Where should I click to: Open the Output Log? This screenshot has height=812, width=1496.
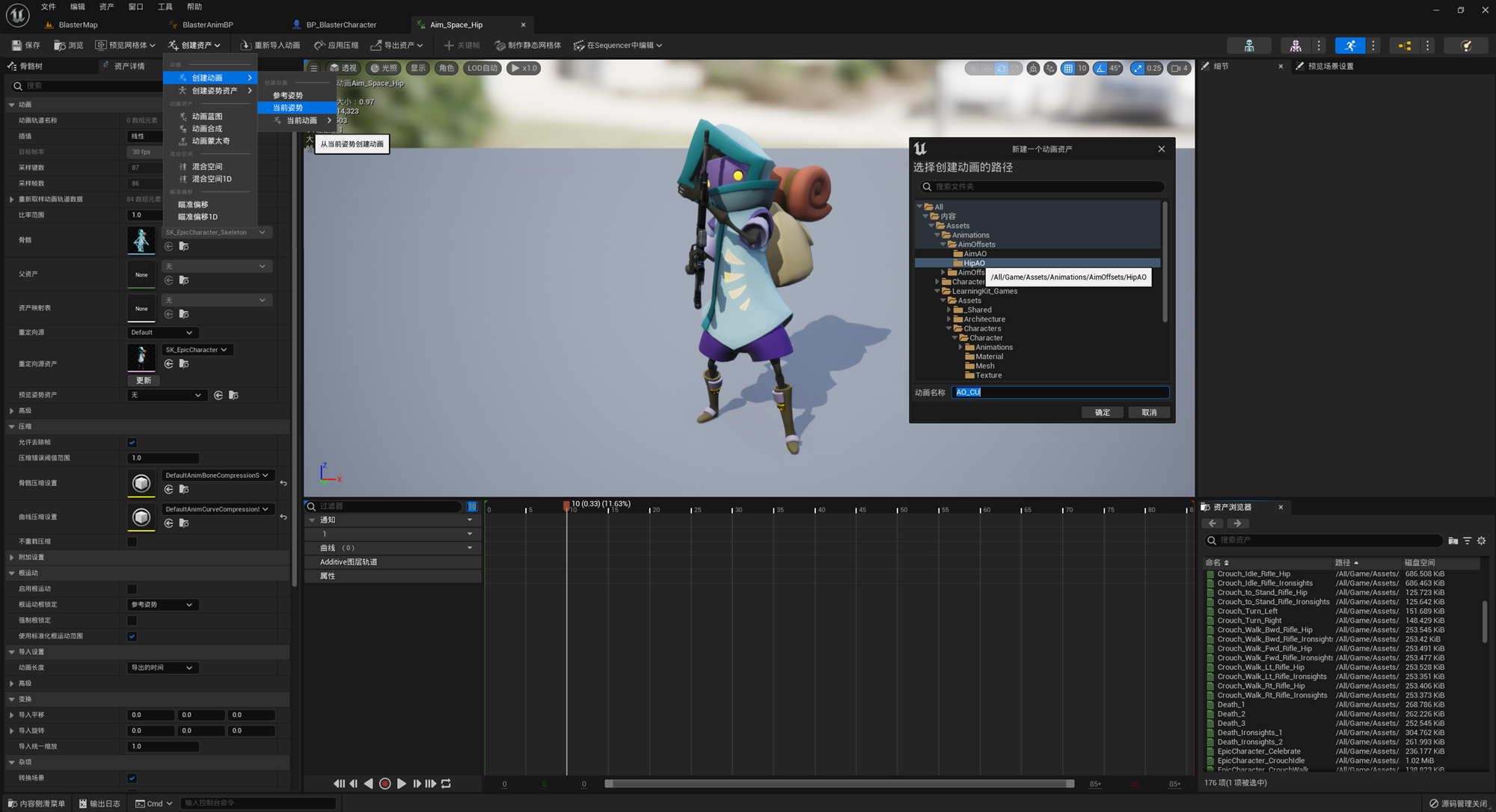99,804
